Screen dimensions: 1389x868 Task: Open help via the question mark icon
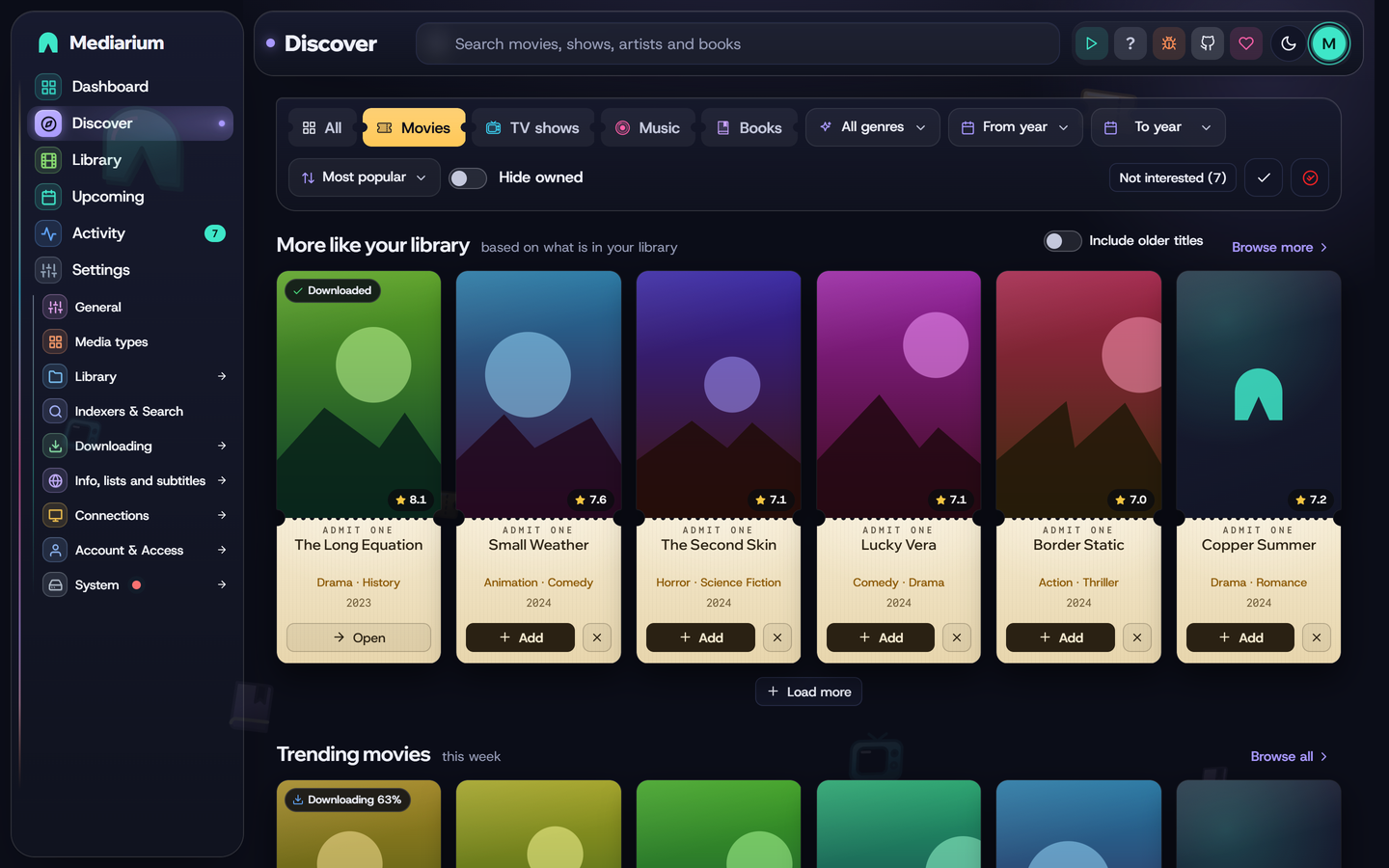1130,43
